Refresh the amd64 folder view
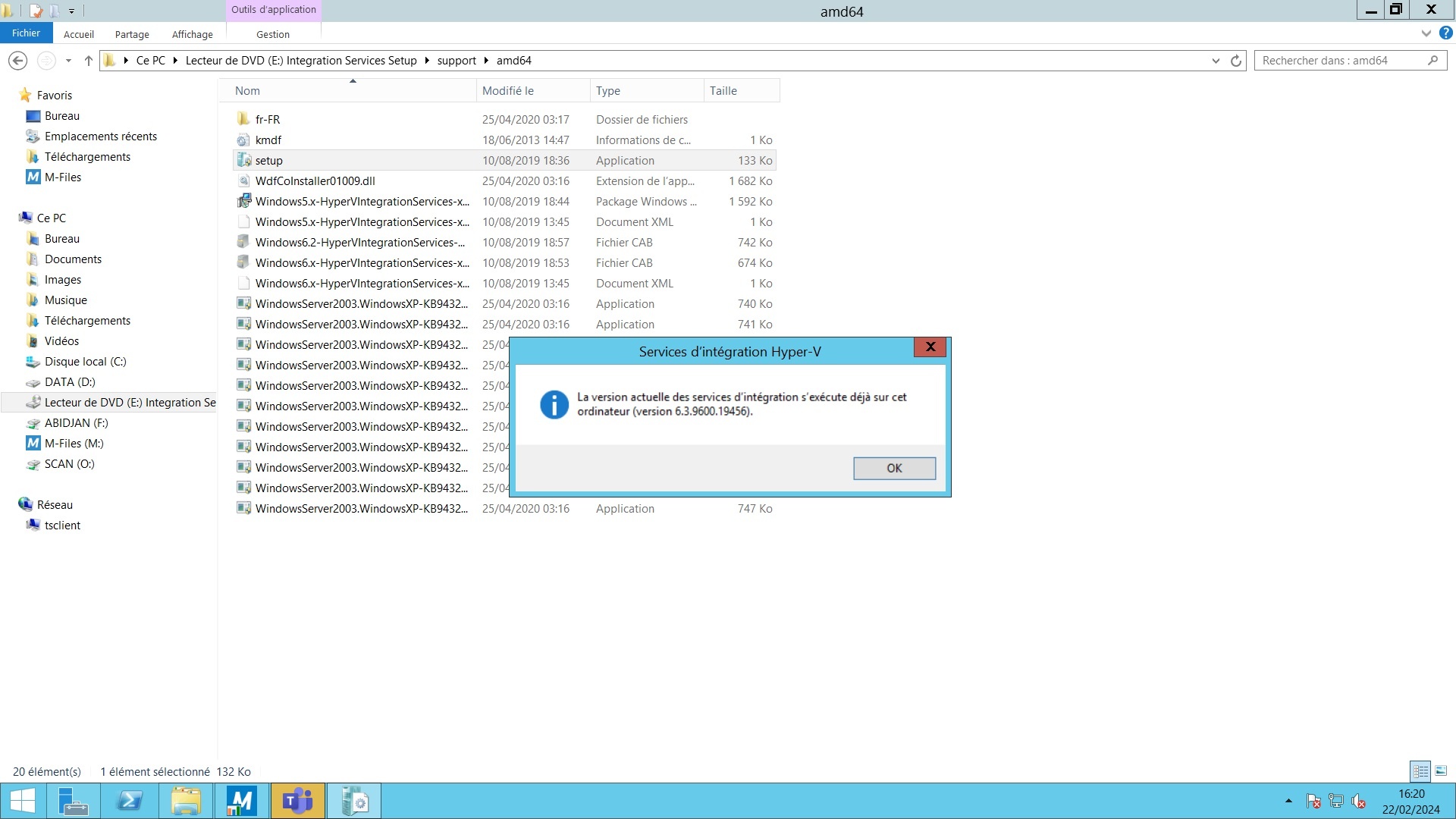Image resolution: width=1456 pixels, height=819 pixels. pos(1236,61)
